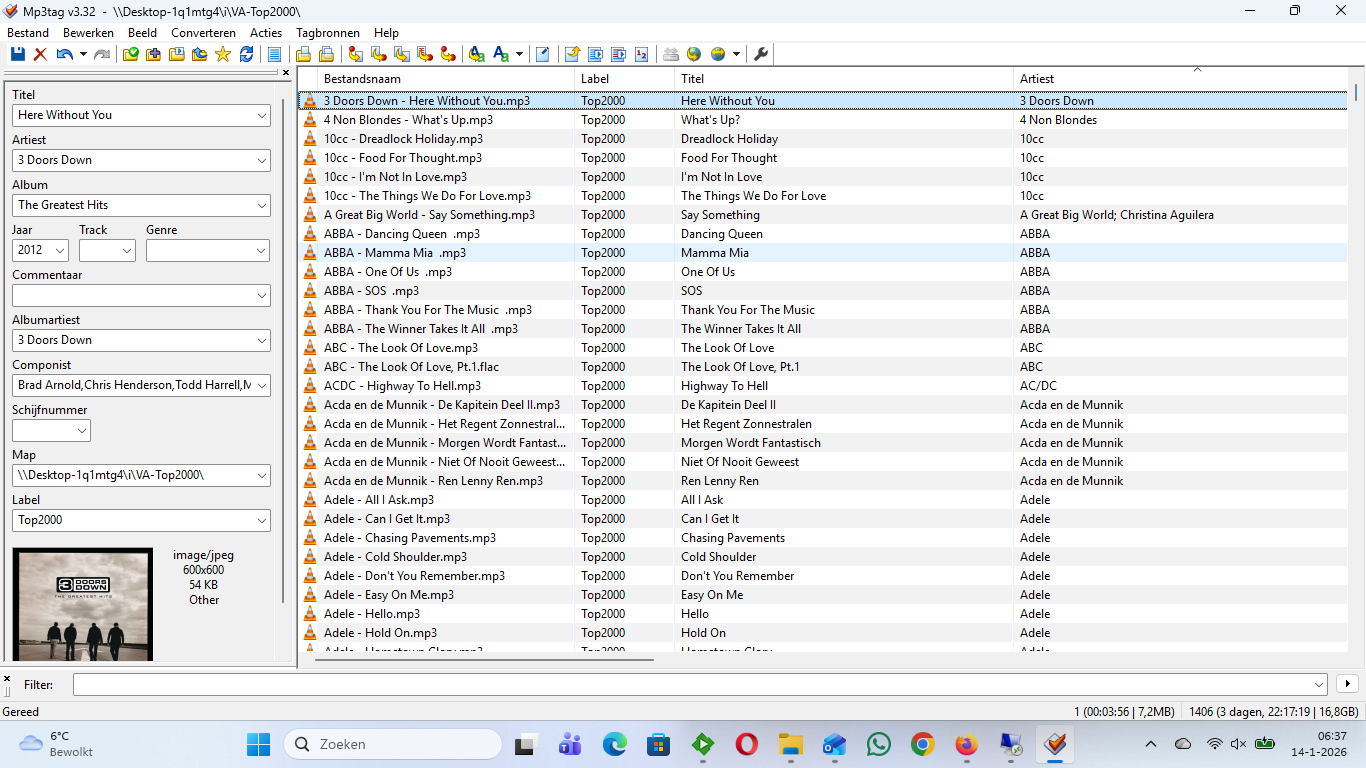The height and width of the screenshot is (768, 1366).
Task: Open the Converteren menu
Action: click(x=203, y=33)
